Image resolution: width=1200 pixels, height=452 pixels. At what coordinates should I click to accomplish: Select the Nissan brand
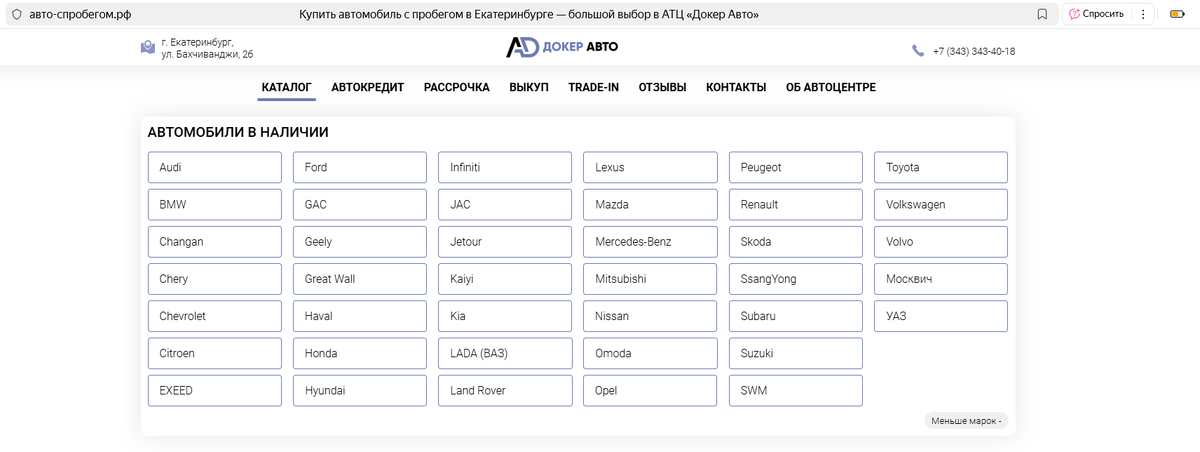pyautogui.click(x=651, y=316)
